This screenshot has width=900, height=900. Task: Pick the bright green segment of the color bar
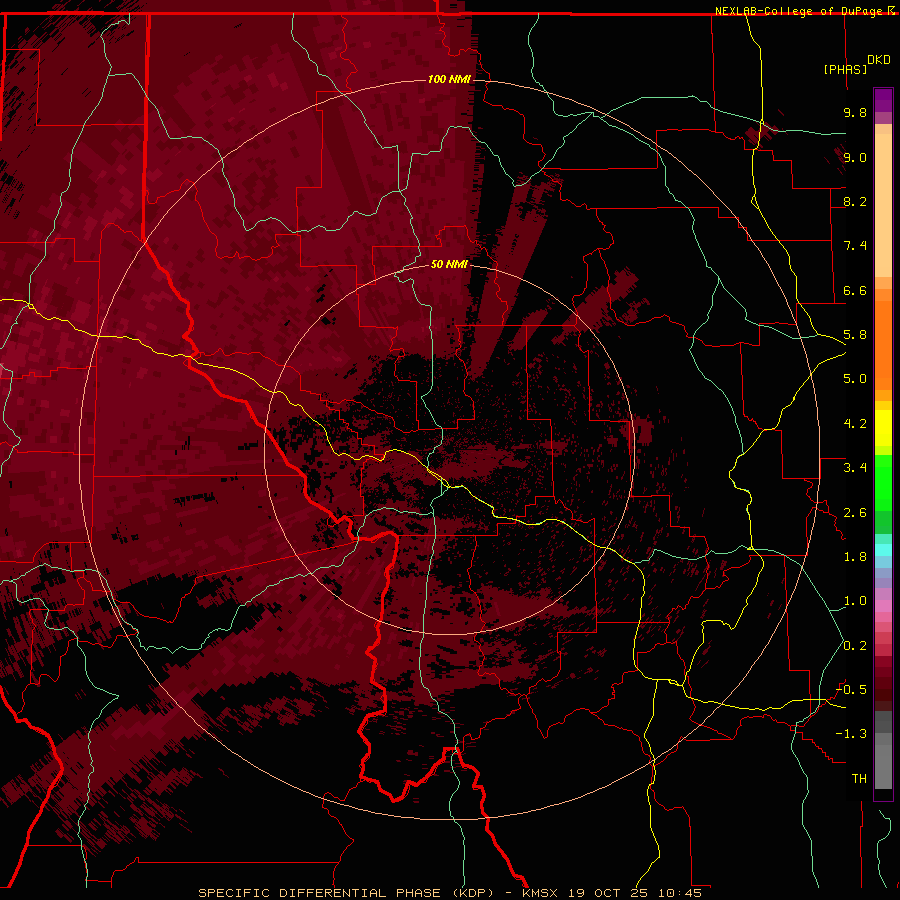[x=883, y=483]
